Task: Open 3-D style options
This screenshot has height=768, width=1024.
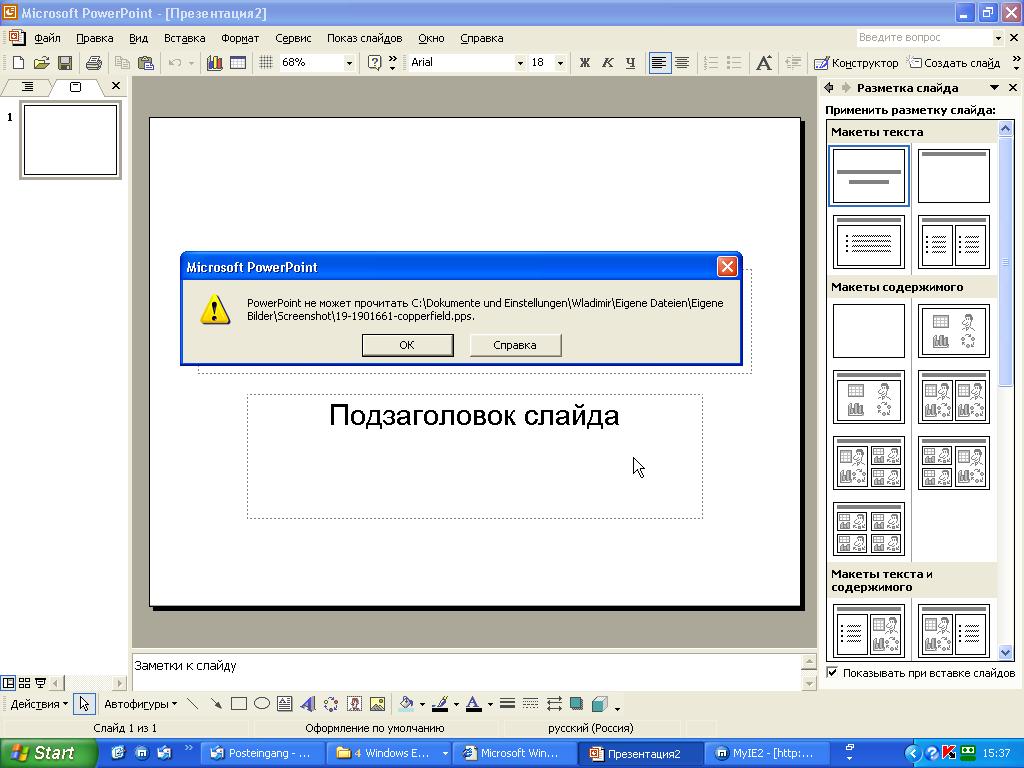Action: coord(599,703)
